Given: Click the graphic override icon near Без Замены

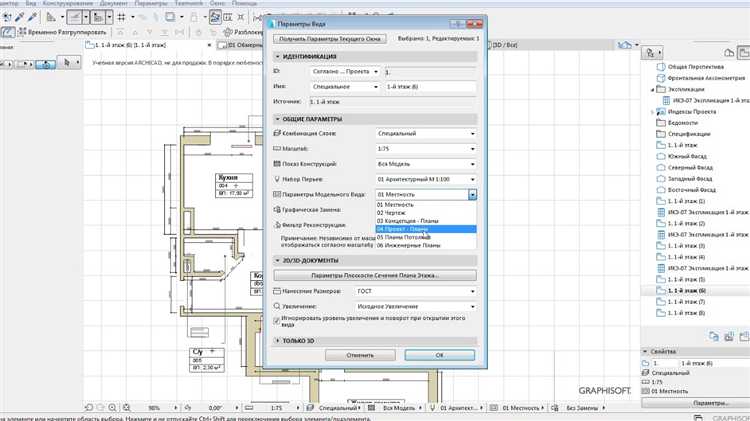Looking at the screenshot, I should 555,408.
